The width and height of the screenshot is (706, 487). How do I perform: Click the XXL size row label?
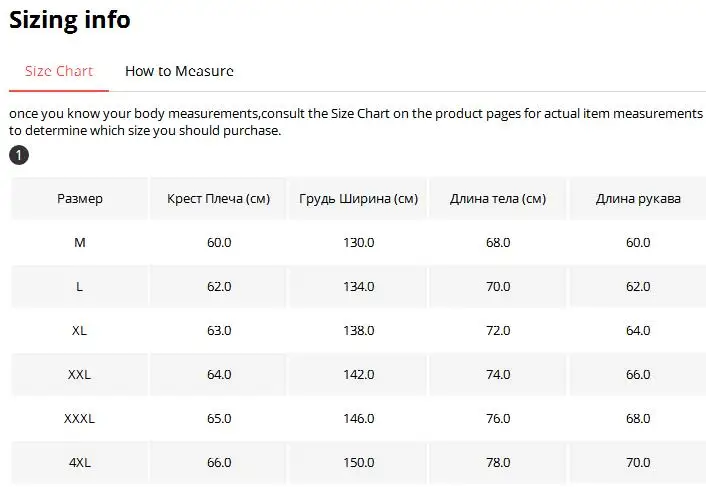(x=80, y=374)
